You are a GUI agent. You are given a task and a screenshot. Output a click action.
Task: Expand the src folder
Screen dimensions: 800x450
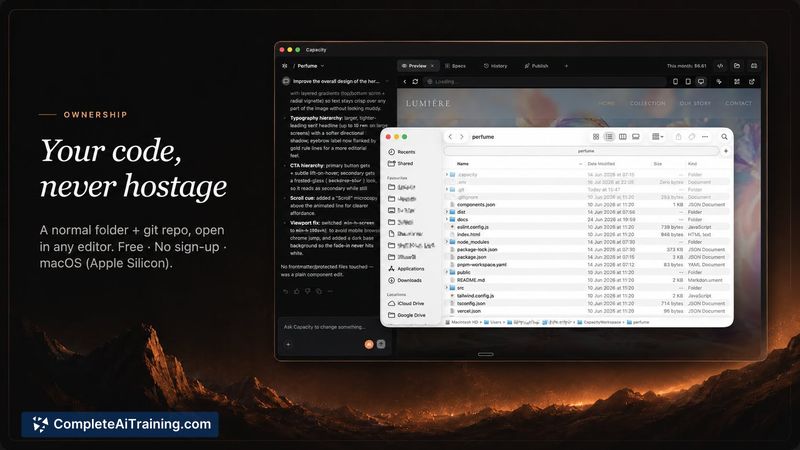(x=447, y=288)
